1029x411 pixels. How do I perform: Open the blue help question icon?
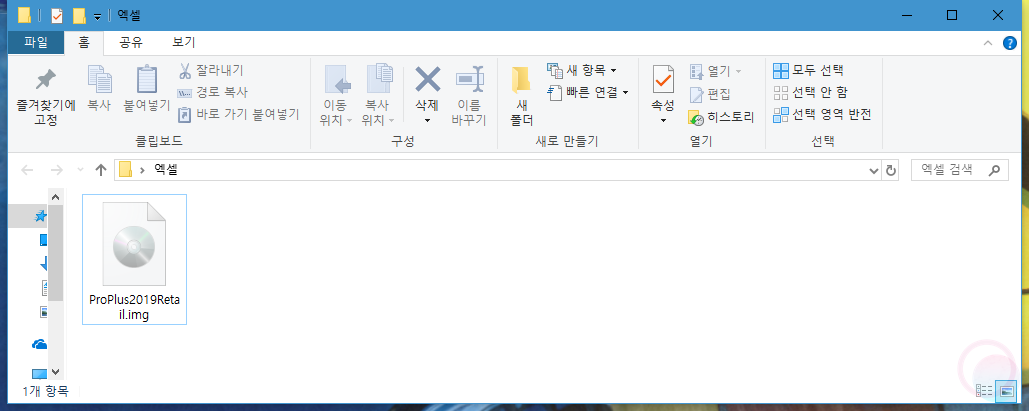click(x=1010, y=43)
